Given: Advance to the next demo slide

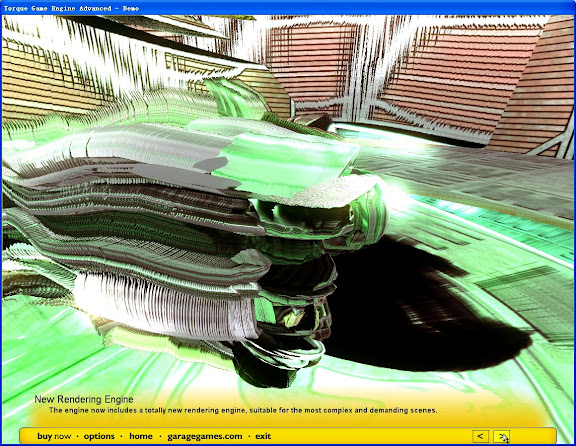Looking at the screenshot, I should point(501,436).
